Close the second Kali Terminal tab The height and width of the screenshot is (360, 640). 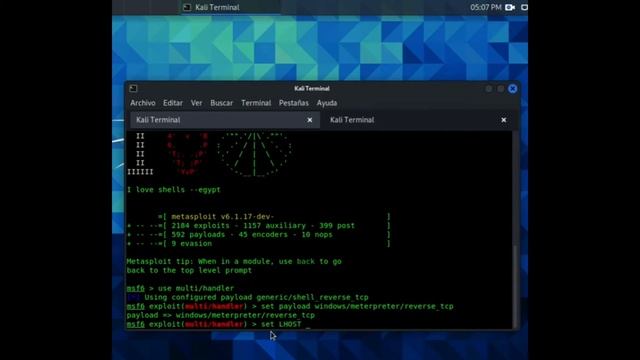pyautogui.click(x=504, y=120)
